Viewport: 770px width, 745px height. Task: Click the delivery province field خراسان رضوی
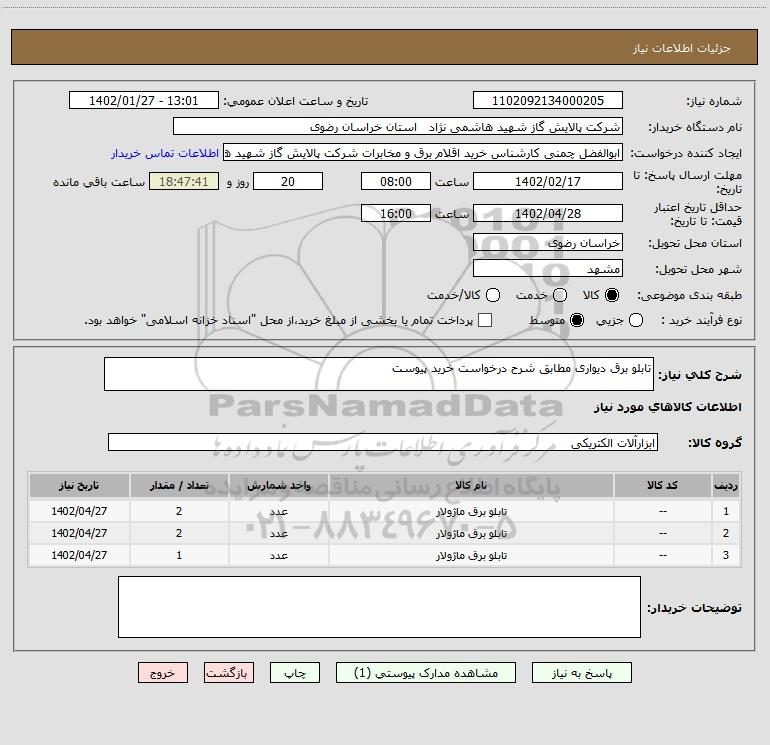click(x=548, y=243)
